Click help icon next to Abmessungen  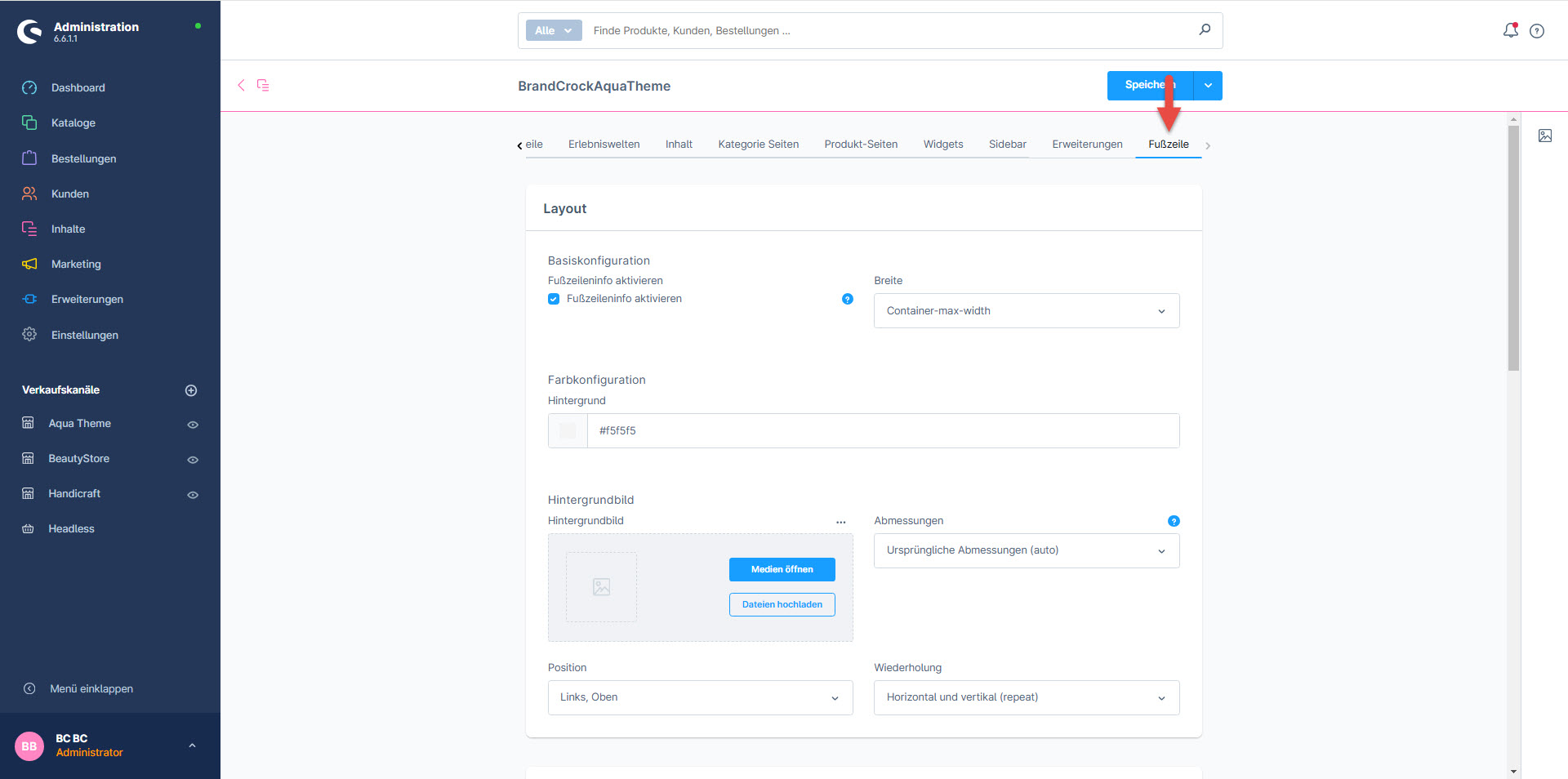[x=1174, y=521]
